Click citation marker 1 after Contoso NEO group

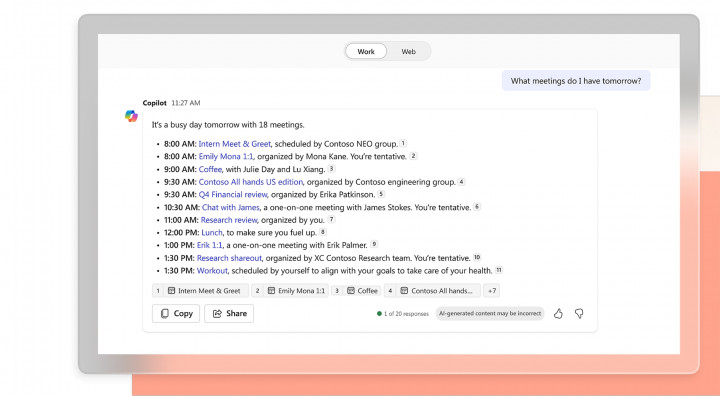(x=403, y=143)
